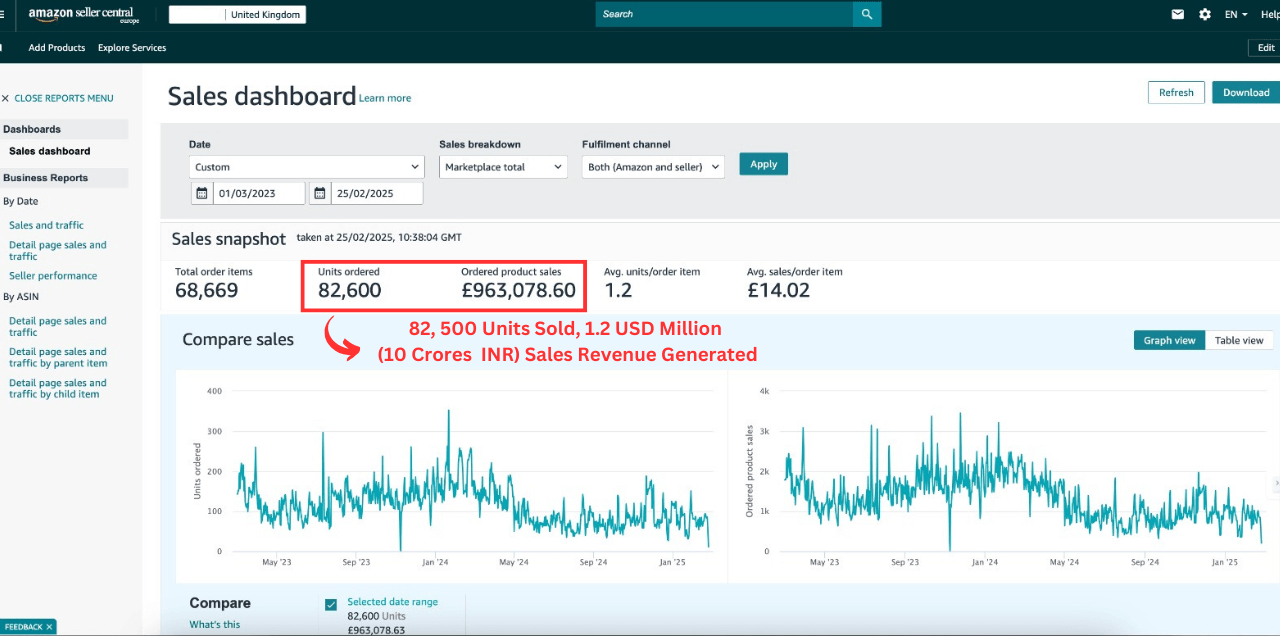Click the start date calendar icon
This screenshot has height=636, width=1280.
point(201,193)
